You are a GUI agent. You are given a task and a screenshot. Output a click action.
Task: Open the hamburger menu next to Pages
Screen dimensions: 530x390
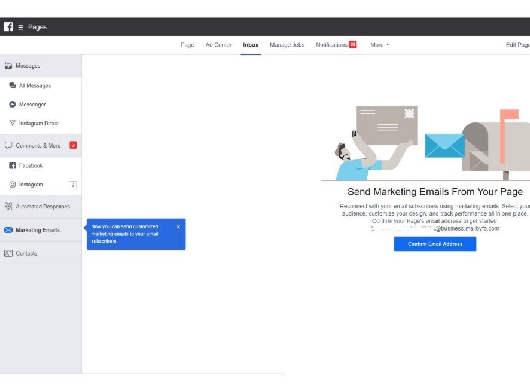[x=21, y=27]
